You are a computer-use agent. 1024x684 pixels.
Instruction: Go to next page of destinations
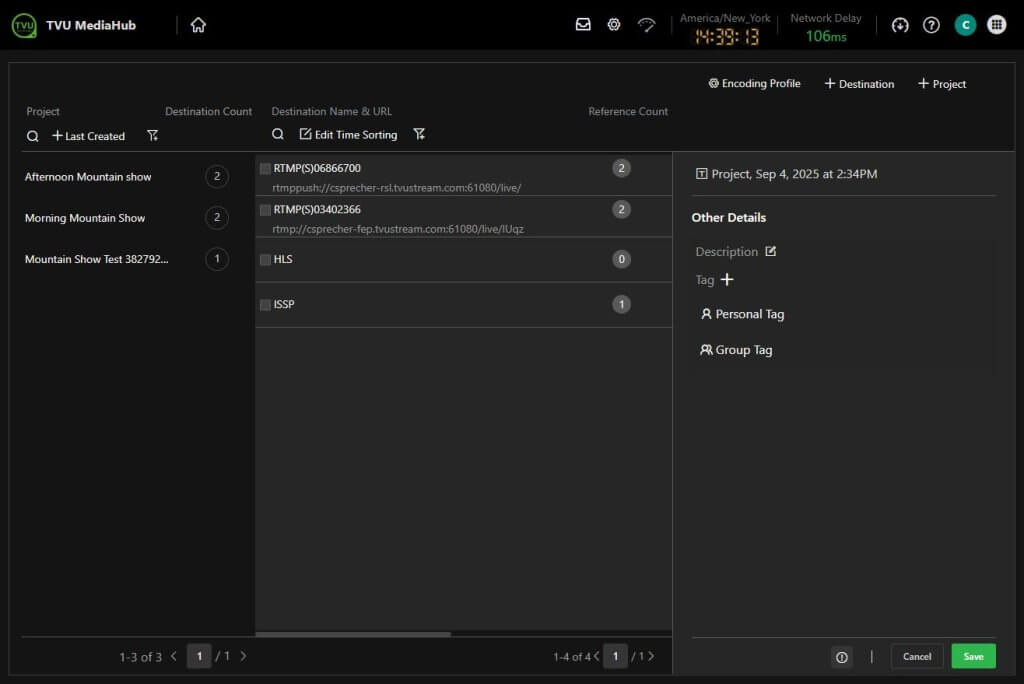point(652,656)
